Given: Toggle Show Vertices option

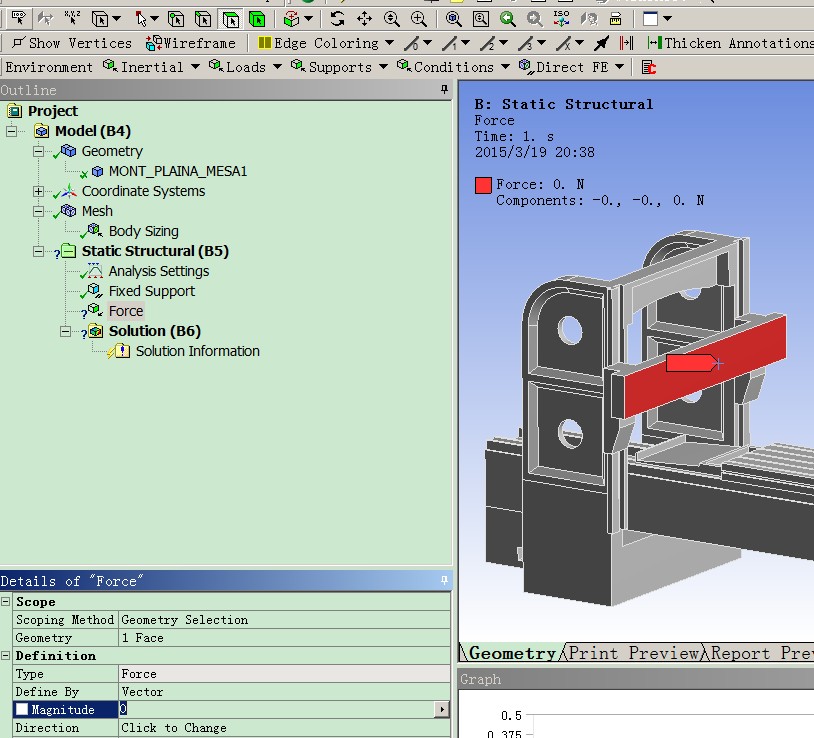Looking at the screenshot, I should pos(71,43).
